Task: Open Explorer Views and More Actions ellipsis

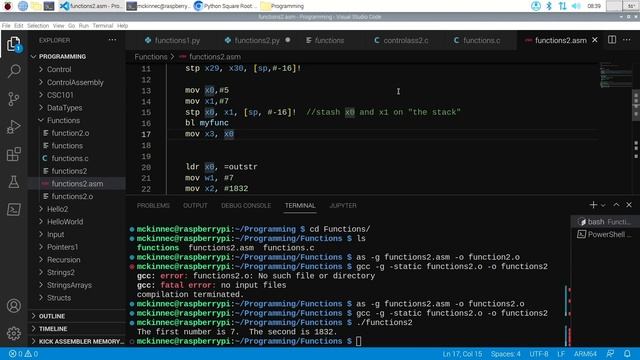Action: (112, 40)
